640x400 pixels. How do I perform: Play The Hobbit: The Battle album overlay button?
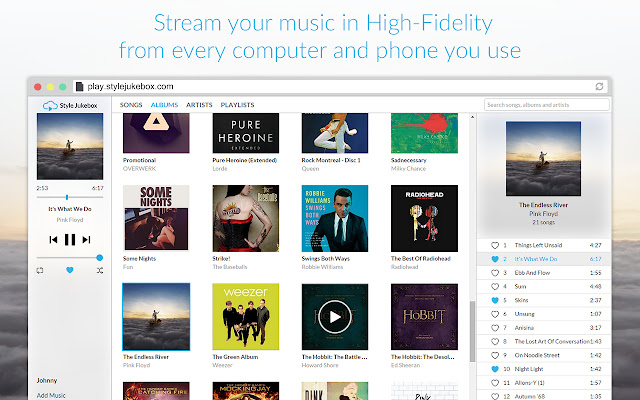tap(335, 317)
